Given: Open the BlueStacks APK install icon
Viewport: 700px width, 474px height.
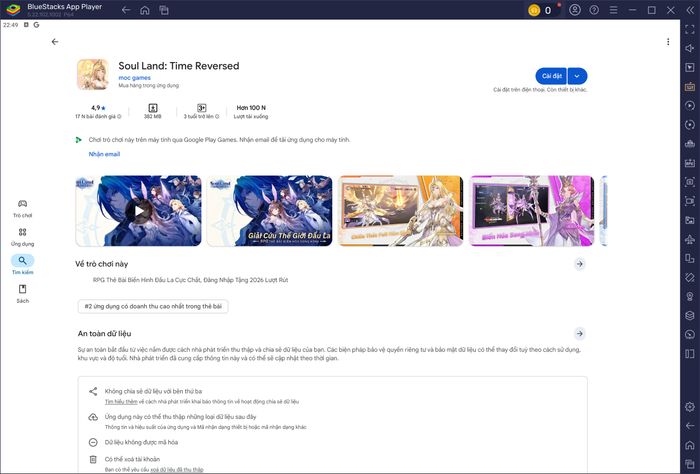Looking at the screenshot, I should point(690,163).
